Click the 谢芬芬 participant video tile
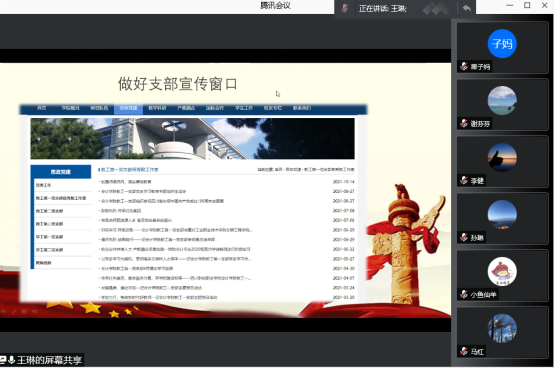Viewport: 554px width, 368px height. [502, 105]
